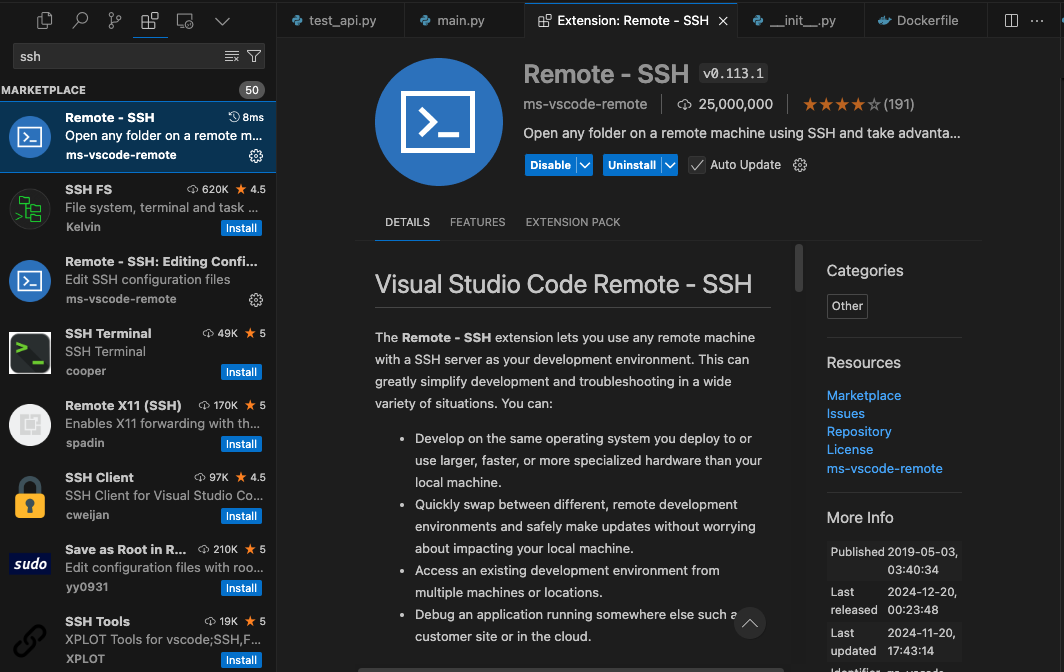Viewport: 1064px width, 672px height.
Task: Click the ms-vscode-remote publisher name in header
Action: (585, 105)
